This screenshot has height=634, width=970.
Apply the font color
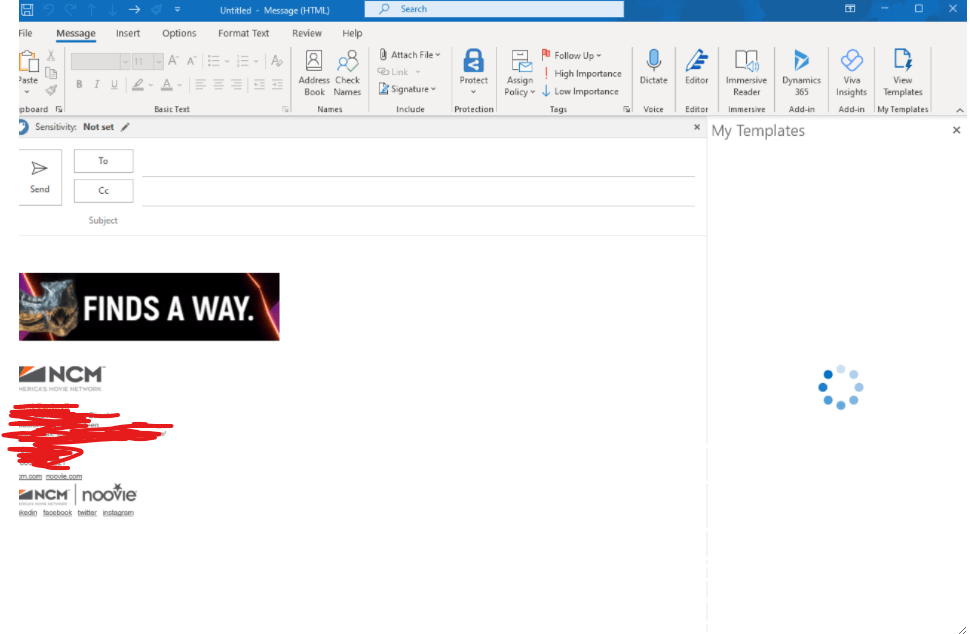(x=167, y=85)
